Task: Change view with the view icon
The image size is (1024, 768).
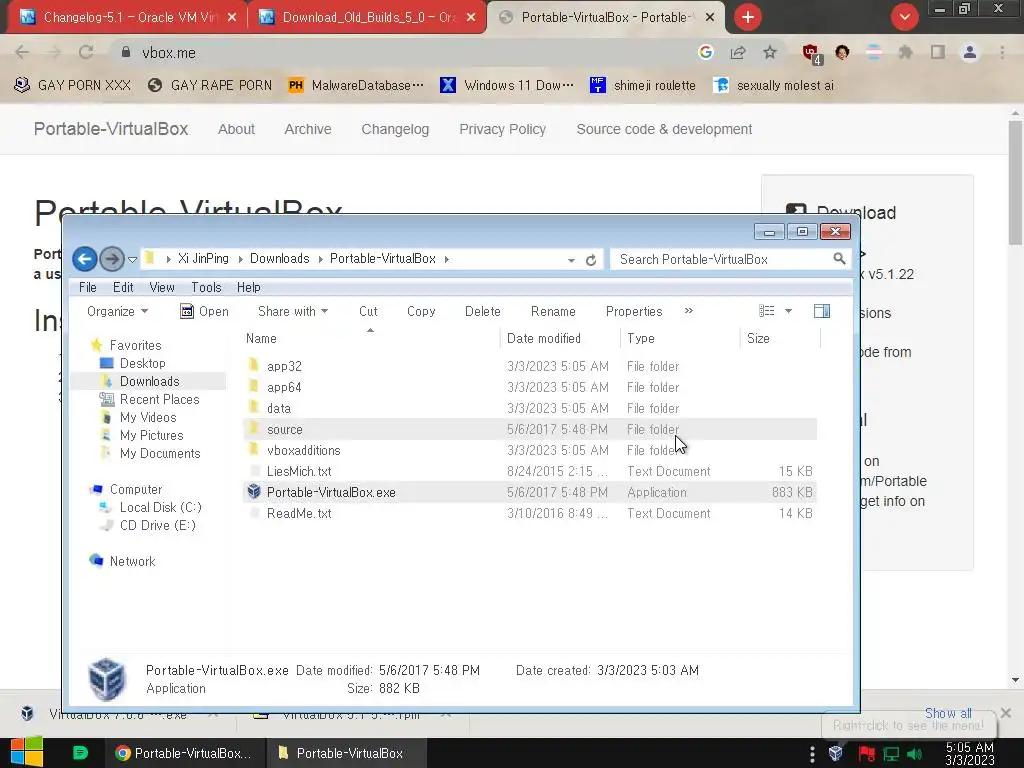Action: (767, 312)
